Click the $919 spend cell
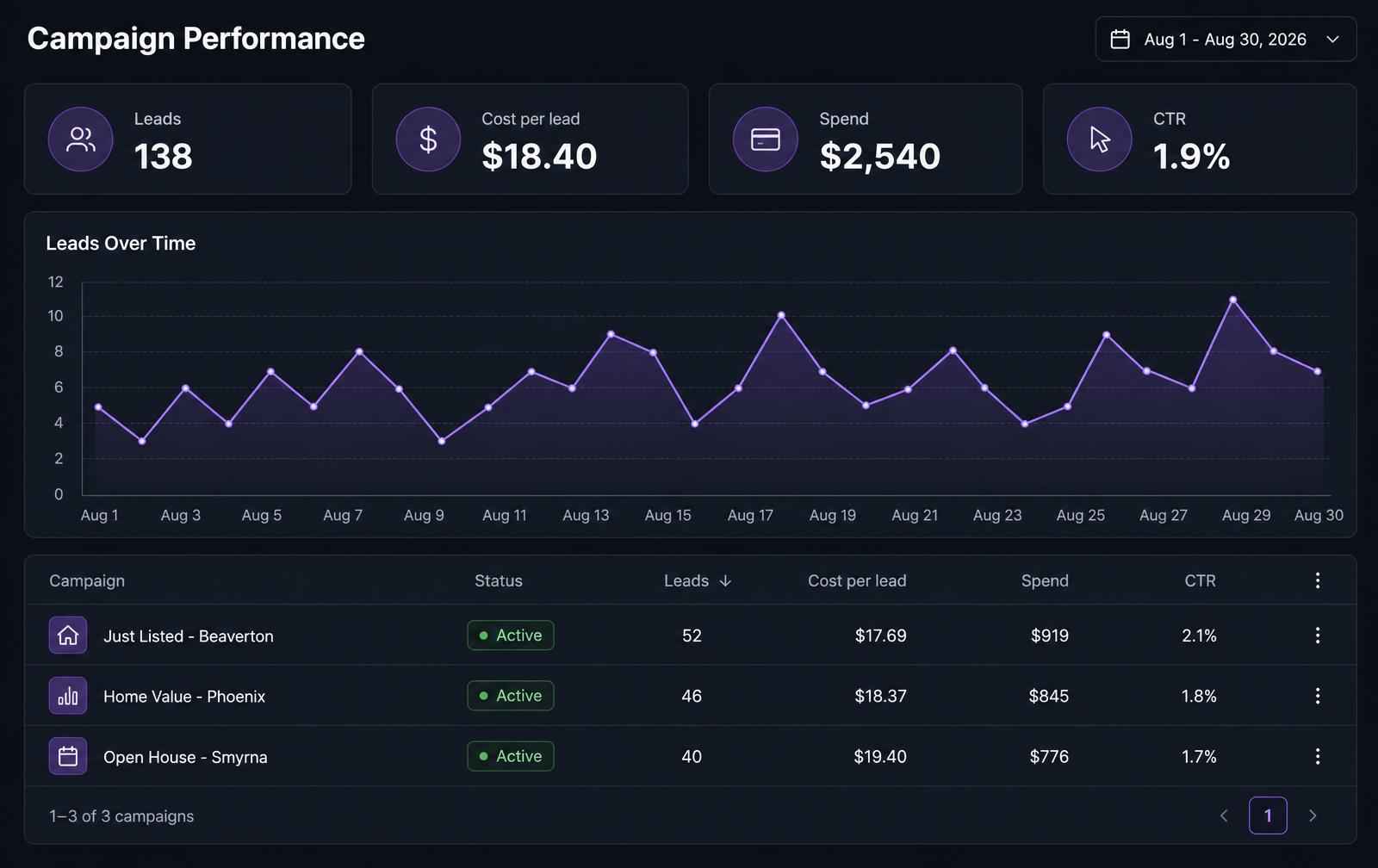 (1050, 635)
